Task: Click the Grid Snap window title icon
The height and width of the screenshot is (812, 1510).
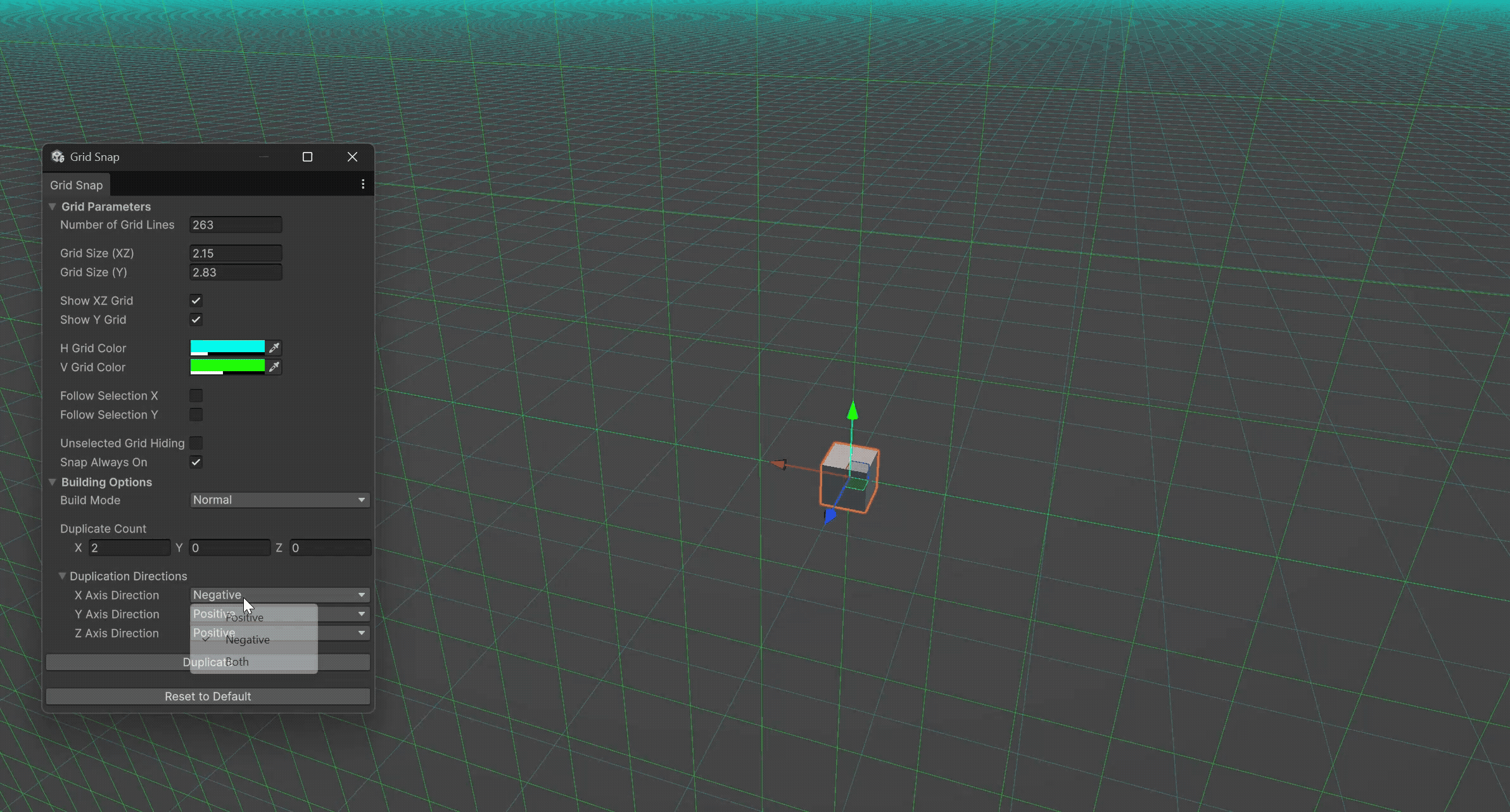Action: click(x=58, y=156)
